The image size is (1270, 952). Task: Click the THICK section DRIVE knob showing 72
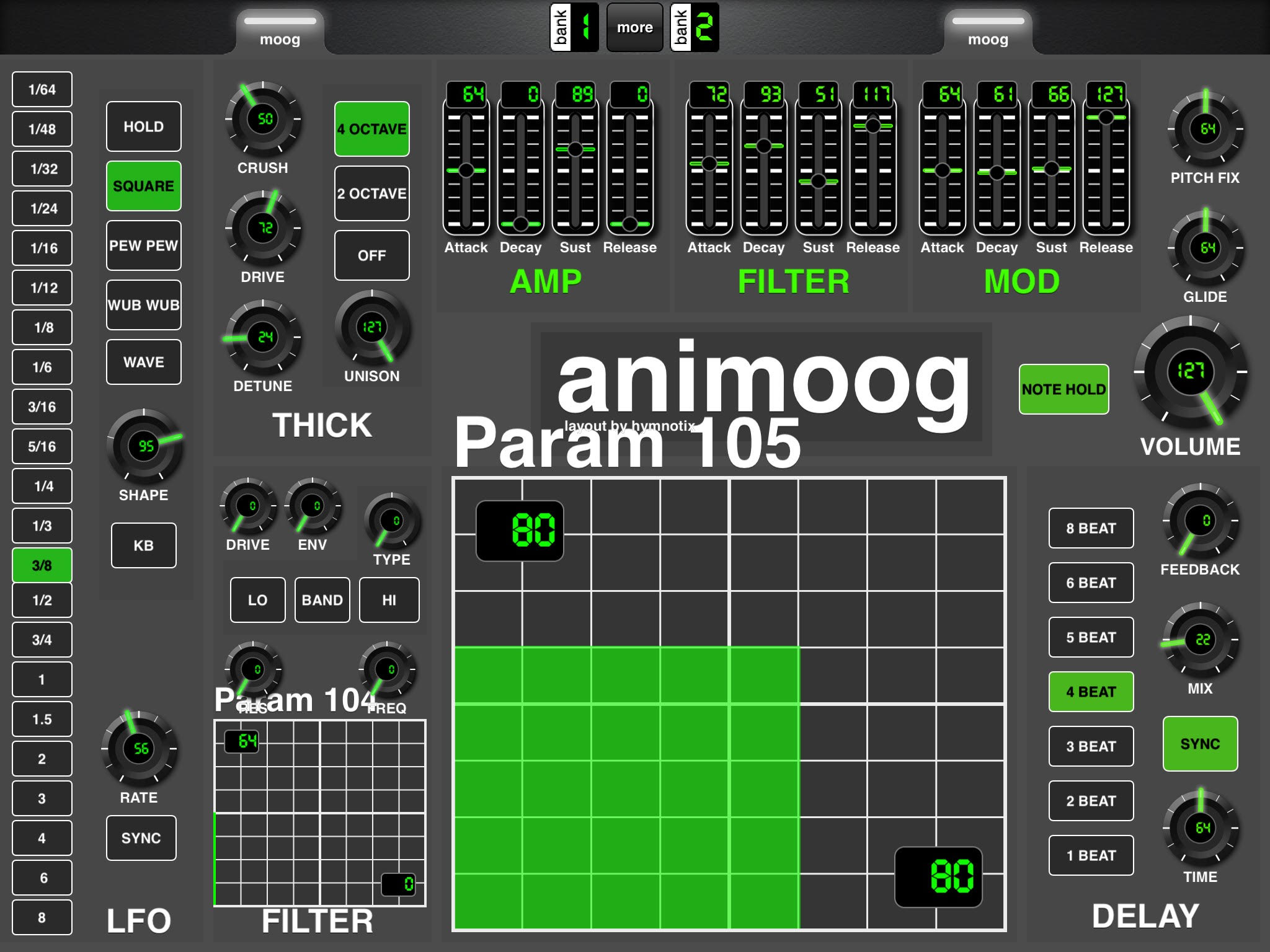click(263, 227)
